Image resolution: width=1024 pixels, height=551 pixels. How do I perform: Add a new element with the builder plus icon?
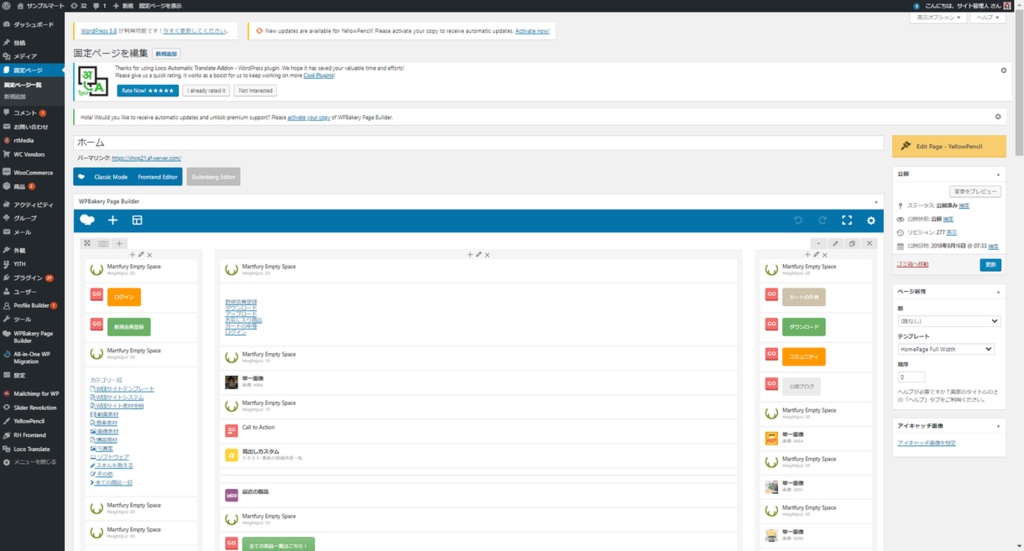(112, 220)
